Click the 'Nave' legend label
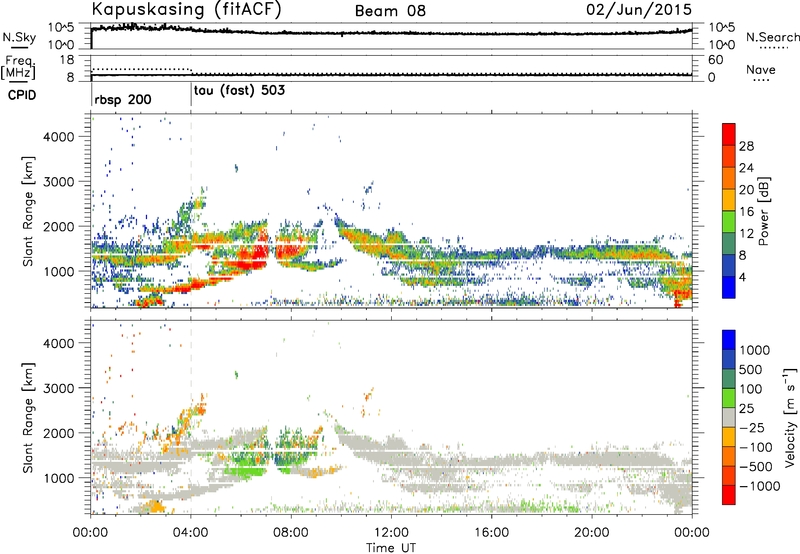Screen dimensions: 800x554 (761, 69)
